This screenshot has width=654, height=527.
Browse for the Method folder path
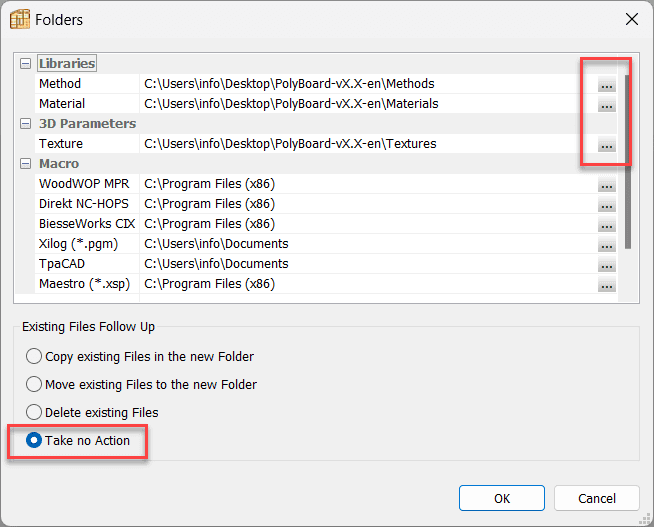click(607, 84)
